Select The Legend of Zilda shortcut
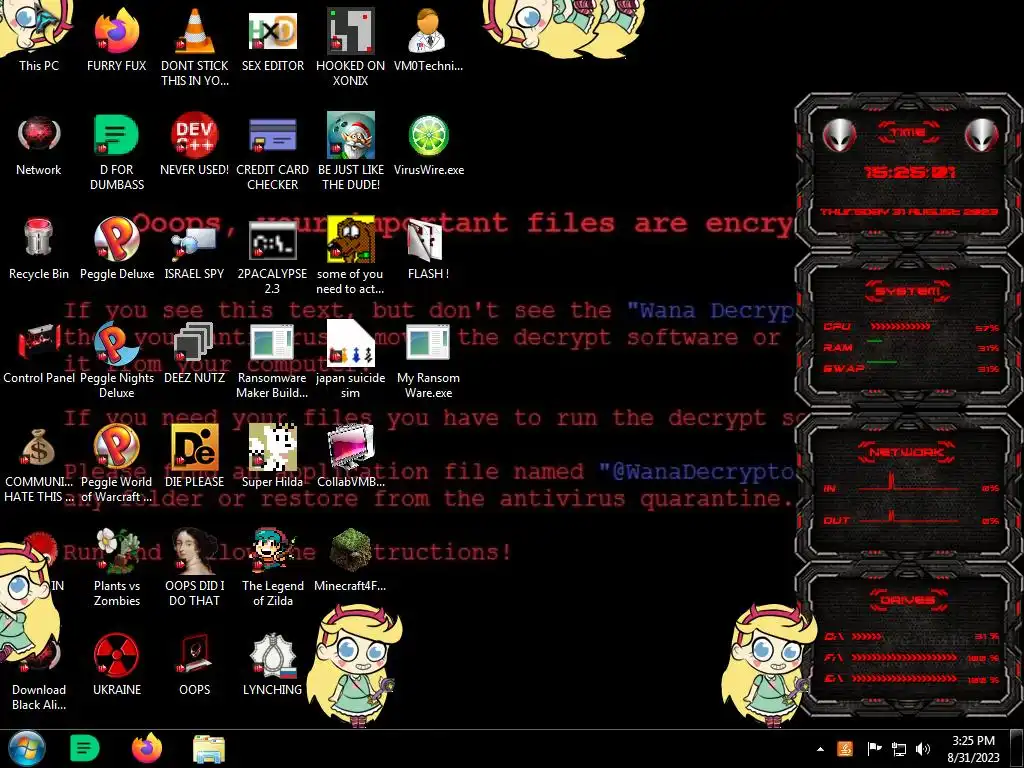Viewport: 1024px width, 768px height. pyautogui.click(x=272, y=567)
